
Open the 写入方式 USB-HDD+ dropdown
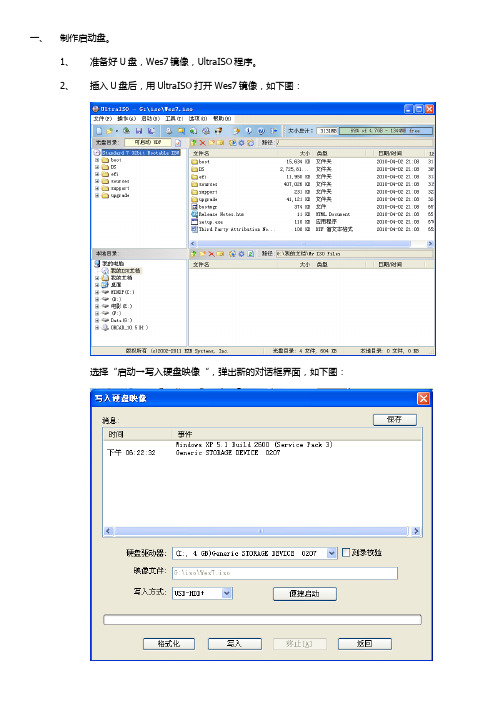[x=227, y=593]
